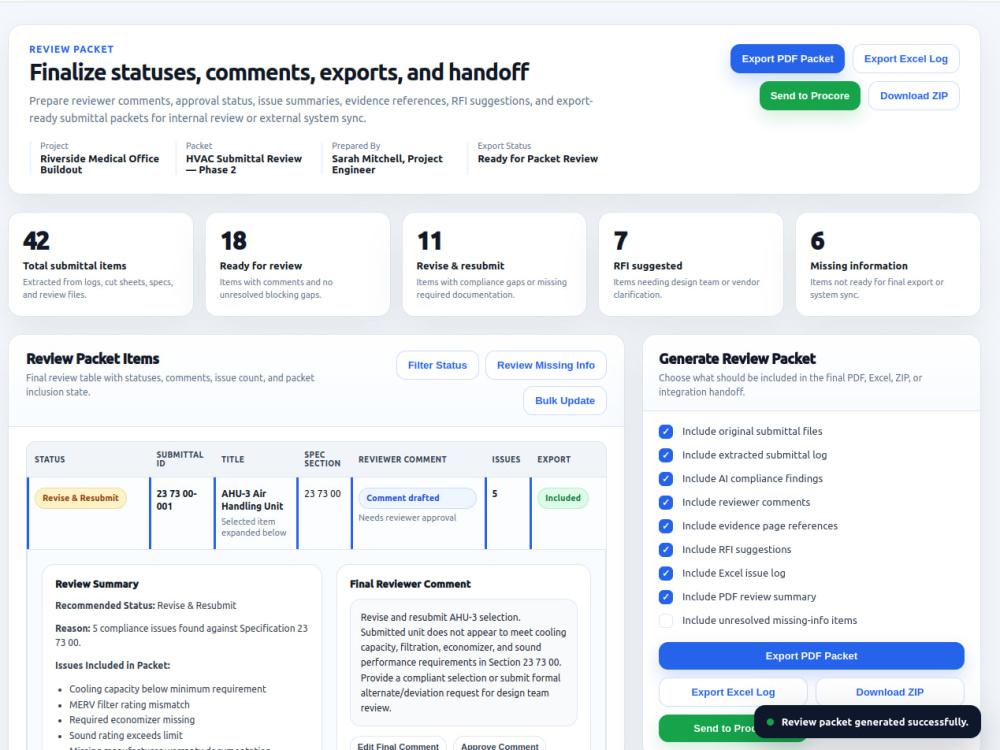Click the STATUS column header
The width and height of the screenshot is (1000, 750).
[50, 459]
